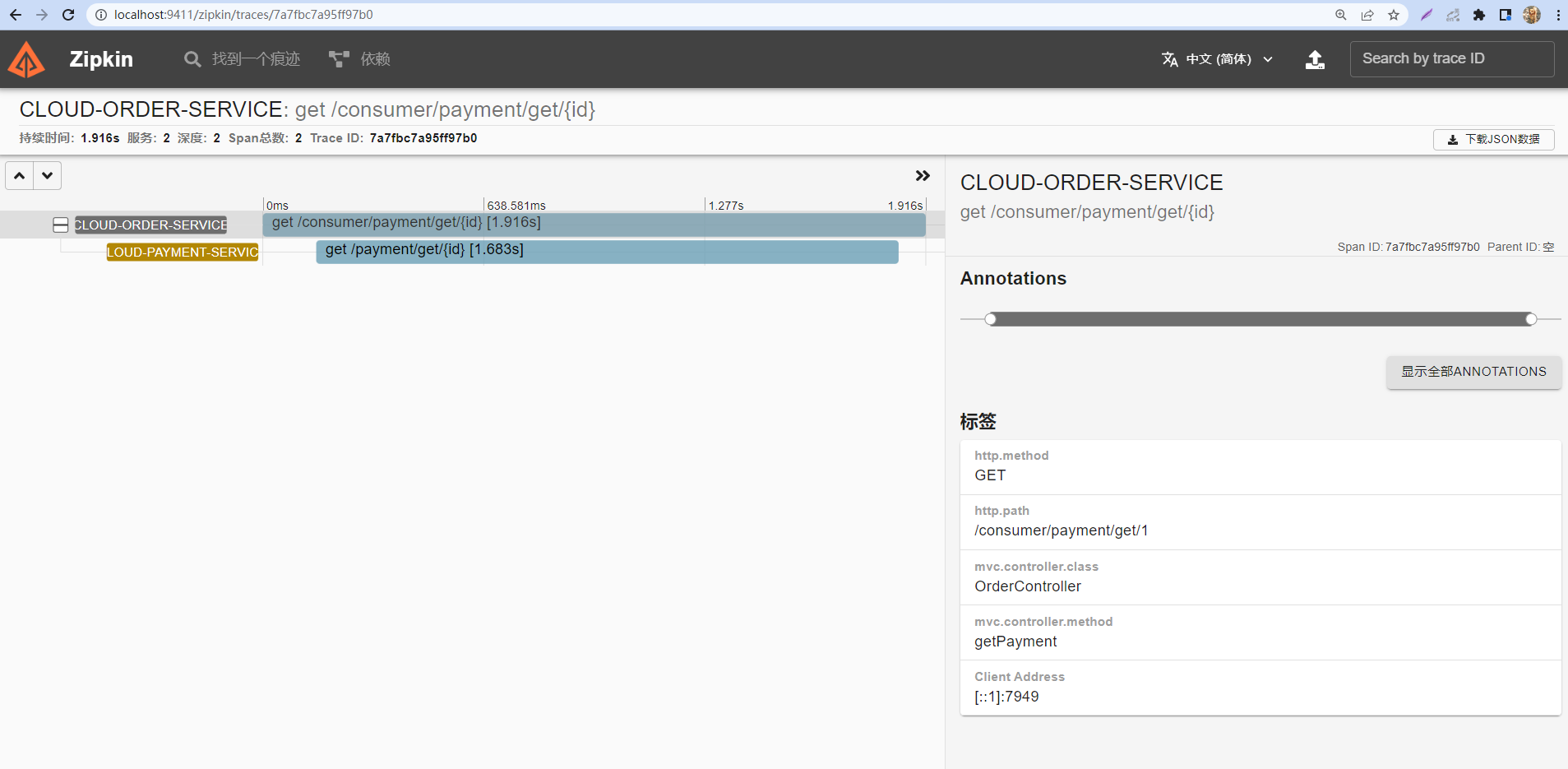
Task: Click the right annotation slider handle
Action: [x=1531, y=319]
